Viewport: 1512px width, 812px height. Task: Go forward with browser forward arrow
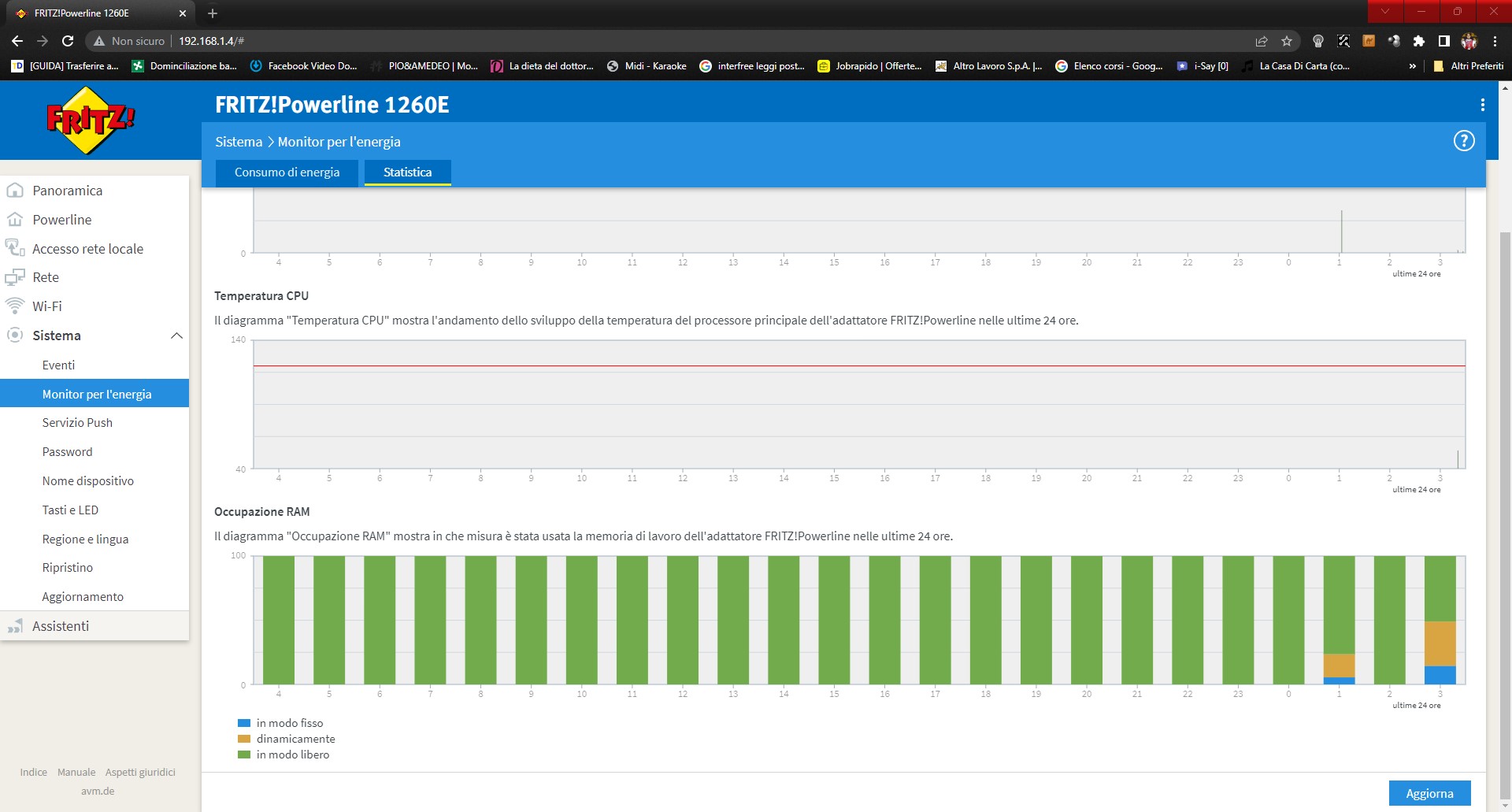tap(43, 41)
